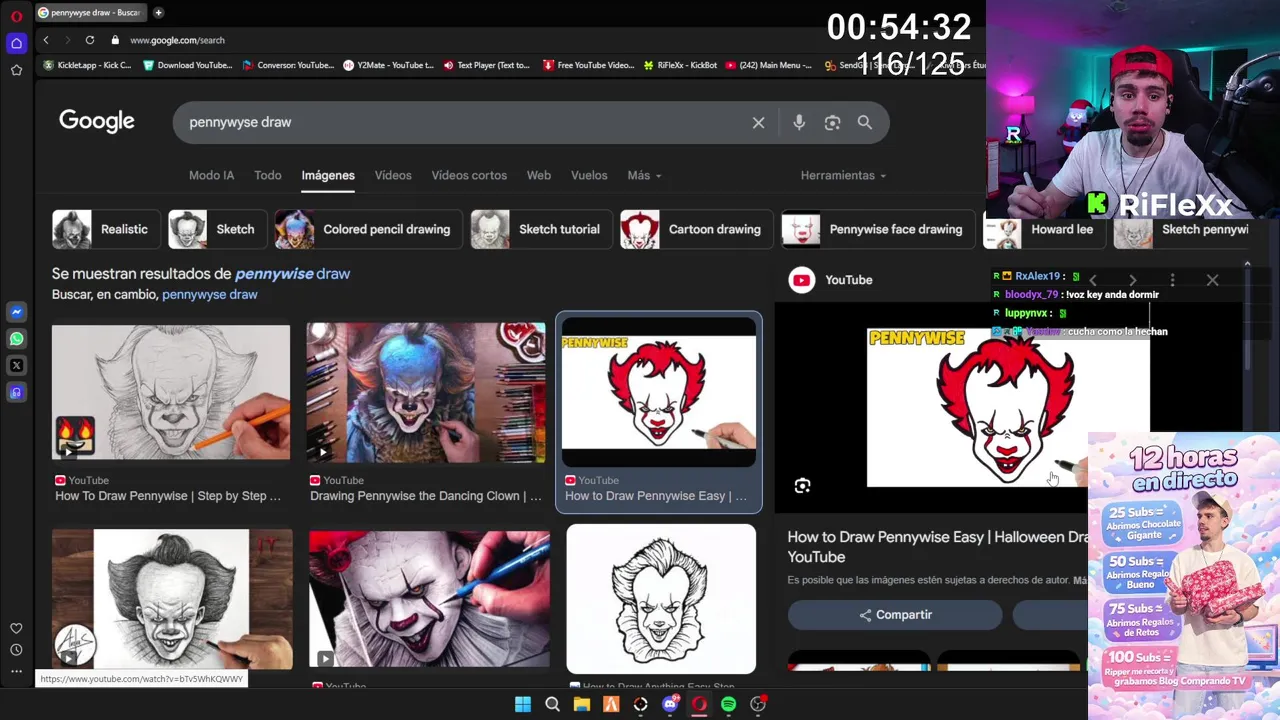Select the pennywyse draw browser tab
The image size is (1280, 720).
click(x=90, y=13)
